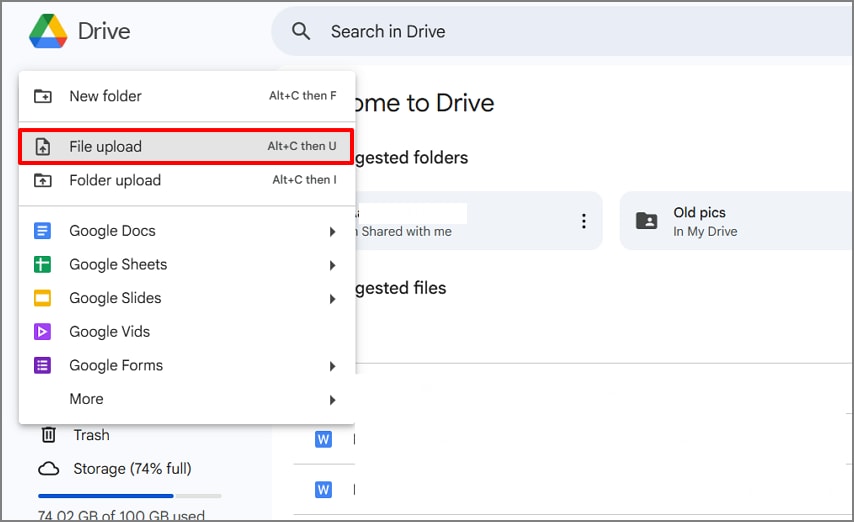Viewport: 854px width, 522px height.
Task: Click the Search in Drive field
Action: 560,31
